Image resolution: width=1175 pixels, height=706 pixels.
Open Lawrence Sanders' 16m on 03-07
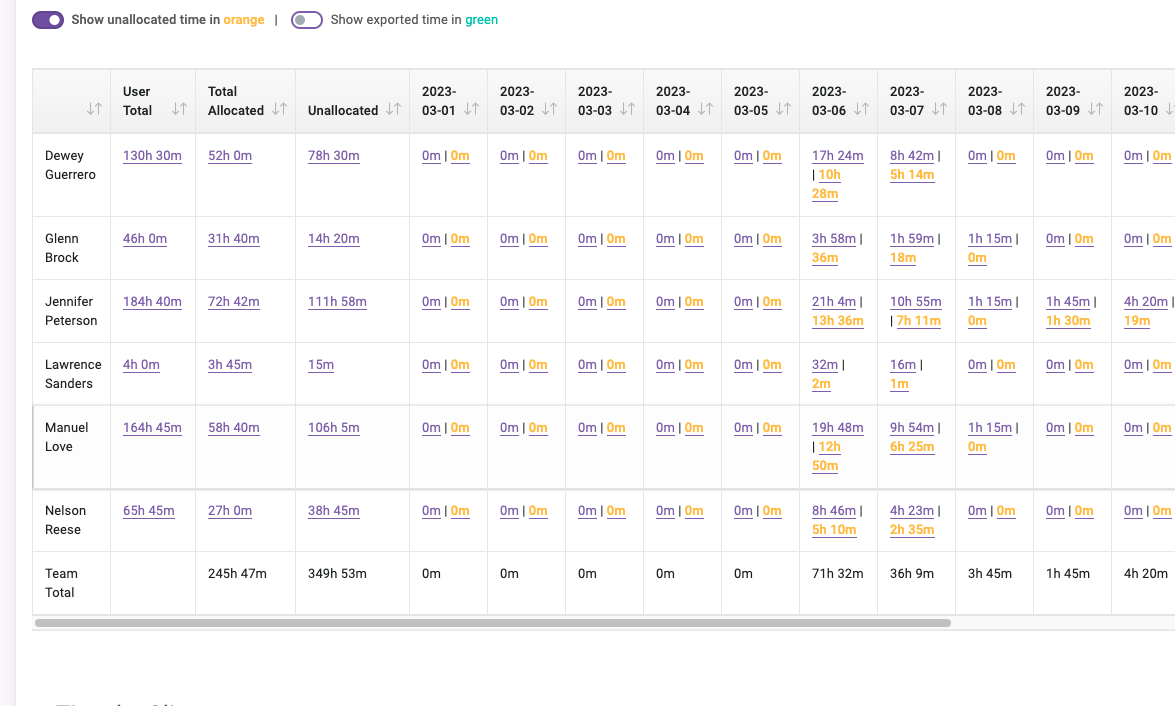[903, 365]
